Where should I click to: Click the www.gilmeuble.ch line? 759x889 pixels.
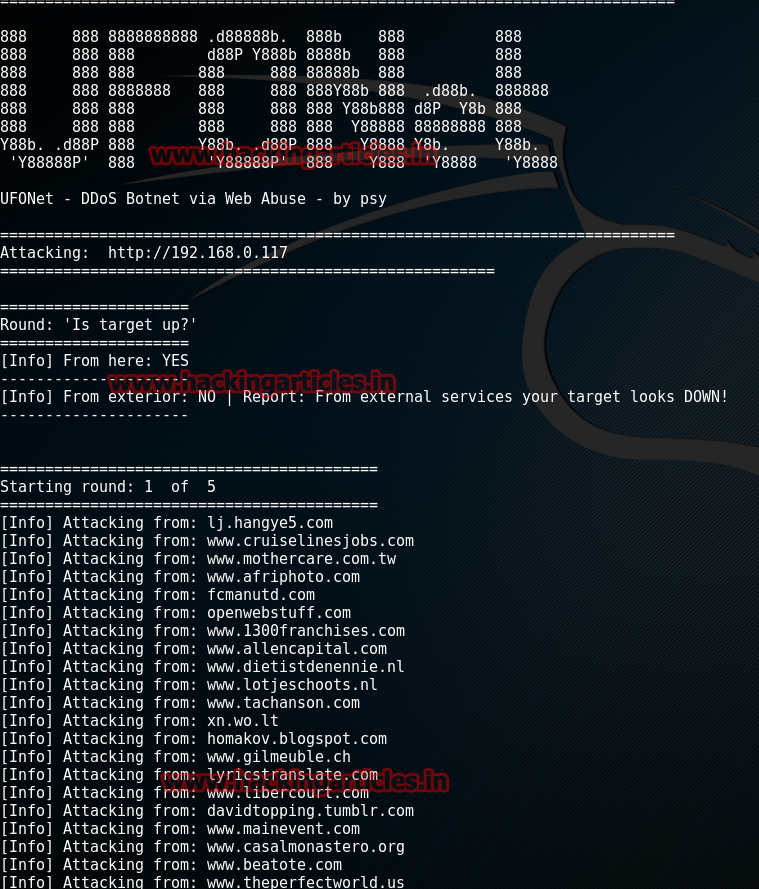point(176,757)
